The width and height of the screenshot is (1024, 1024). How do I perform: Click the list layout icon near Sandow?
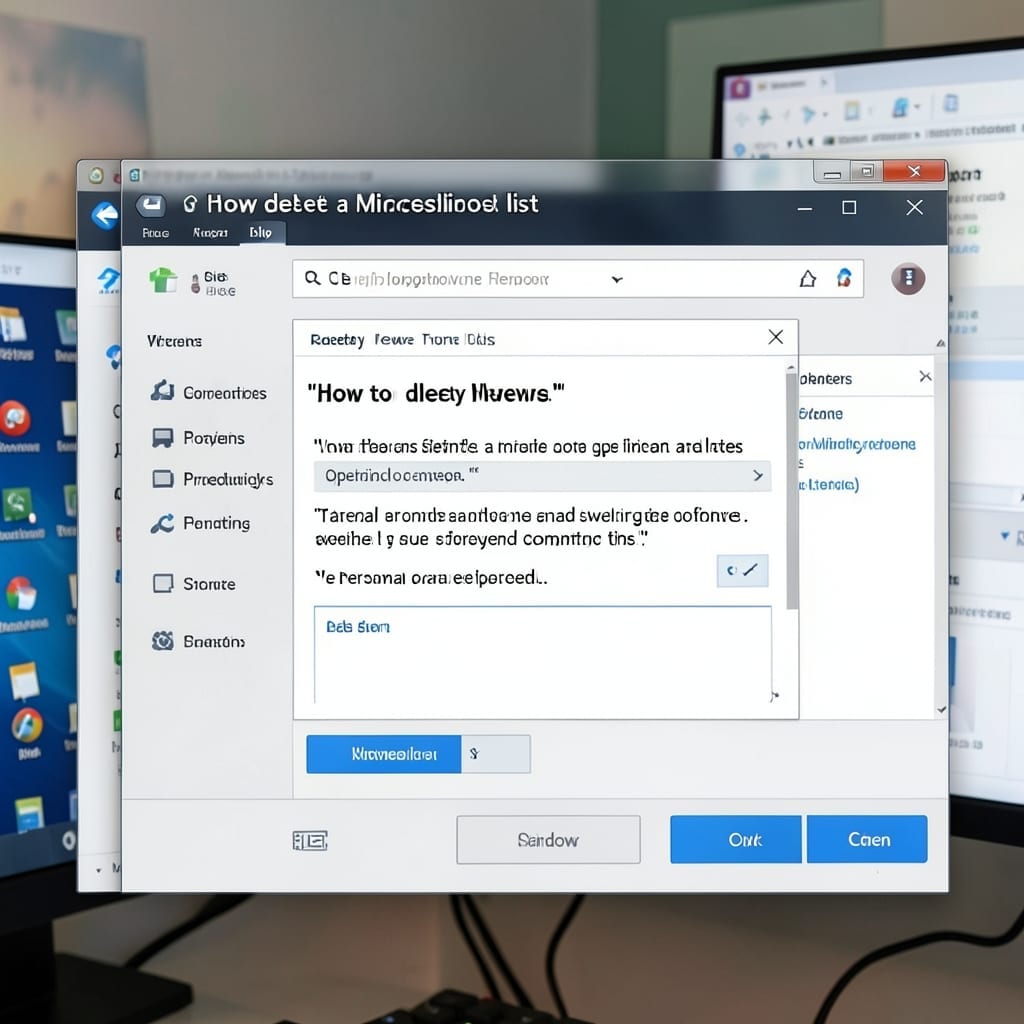point(310,840)
